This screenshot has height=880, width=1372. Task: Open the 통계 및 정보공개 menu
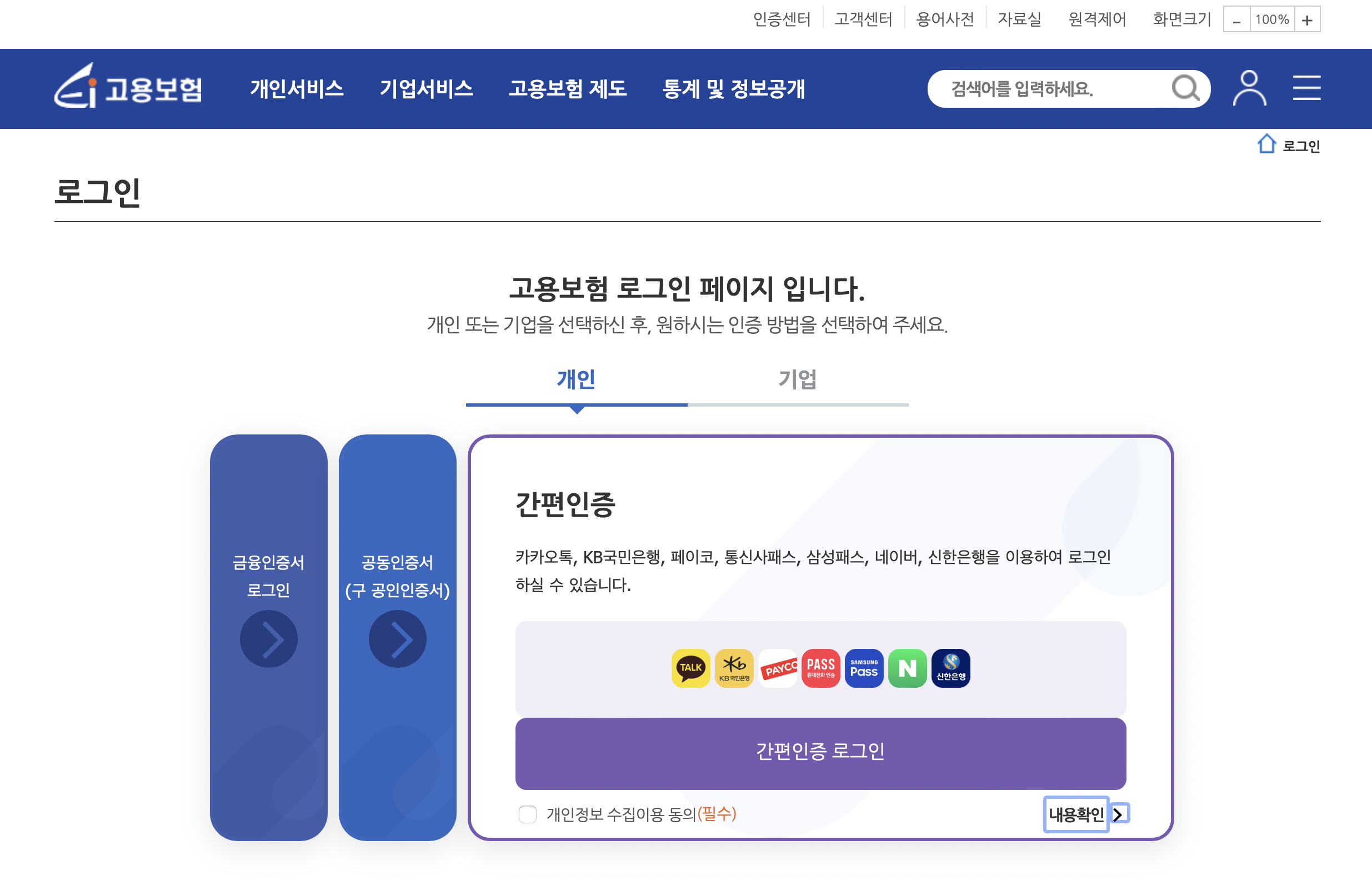coord(733,88)
